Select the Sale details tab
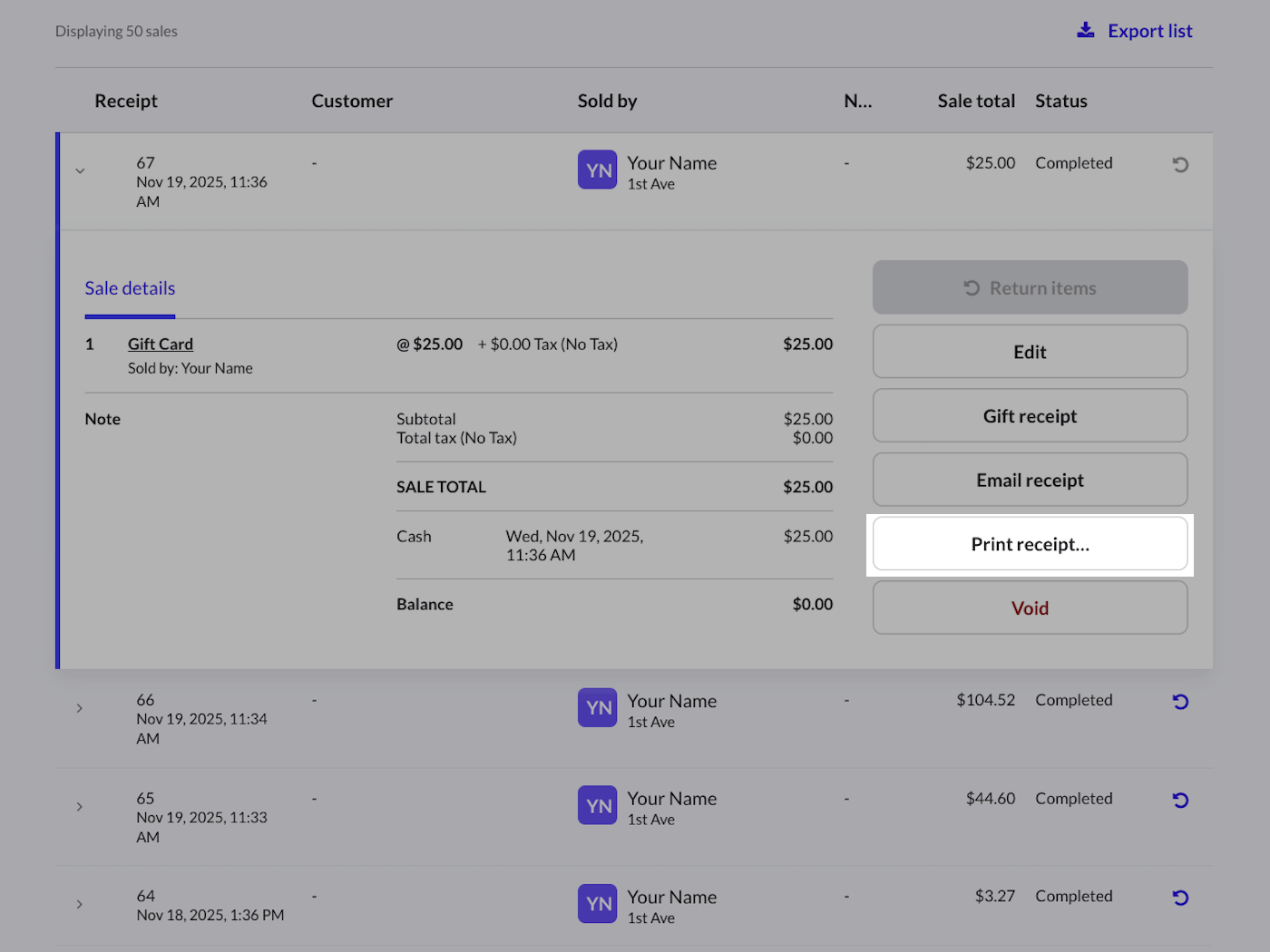This screenshot has width=1270, height=952. coord(130,288)
